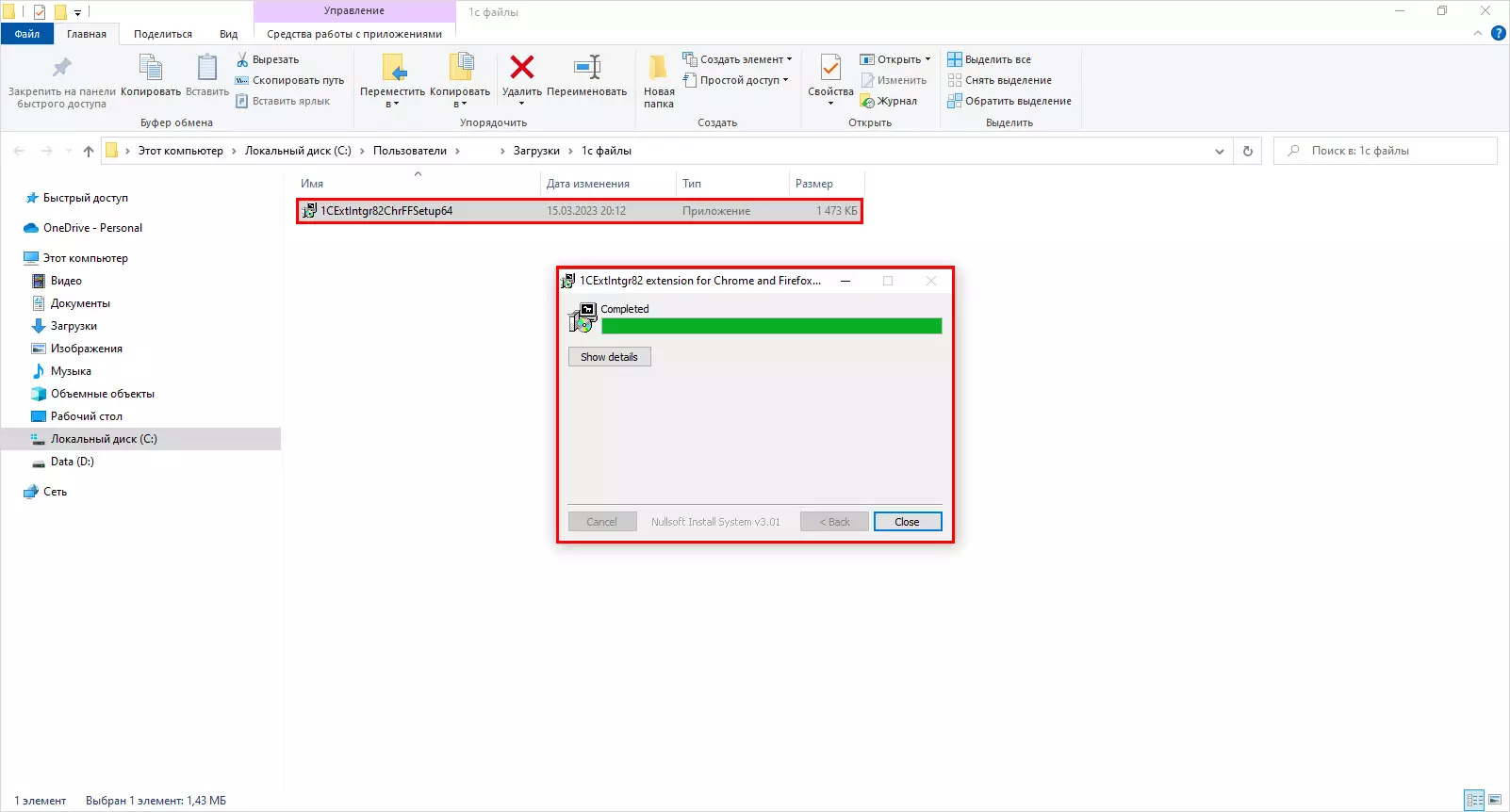Image resolution: width=1510 pixels, height=812 pixels.
Task: Switch to large icons view in status bar
Action: [x=1495, y=800]
